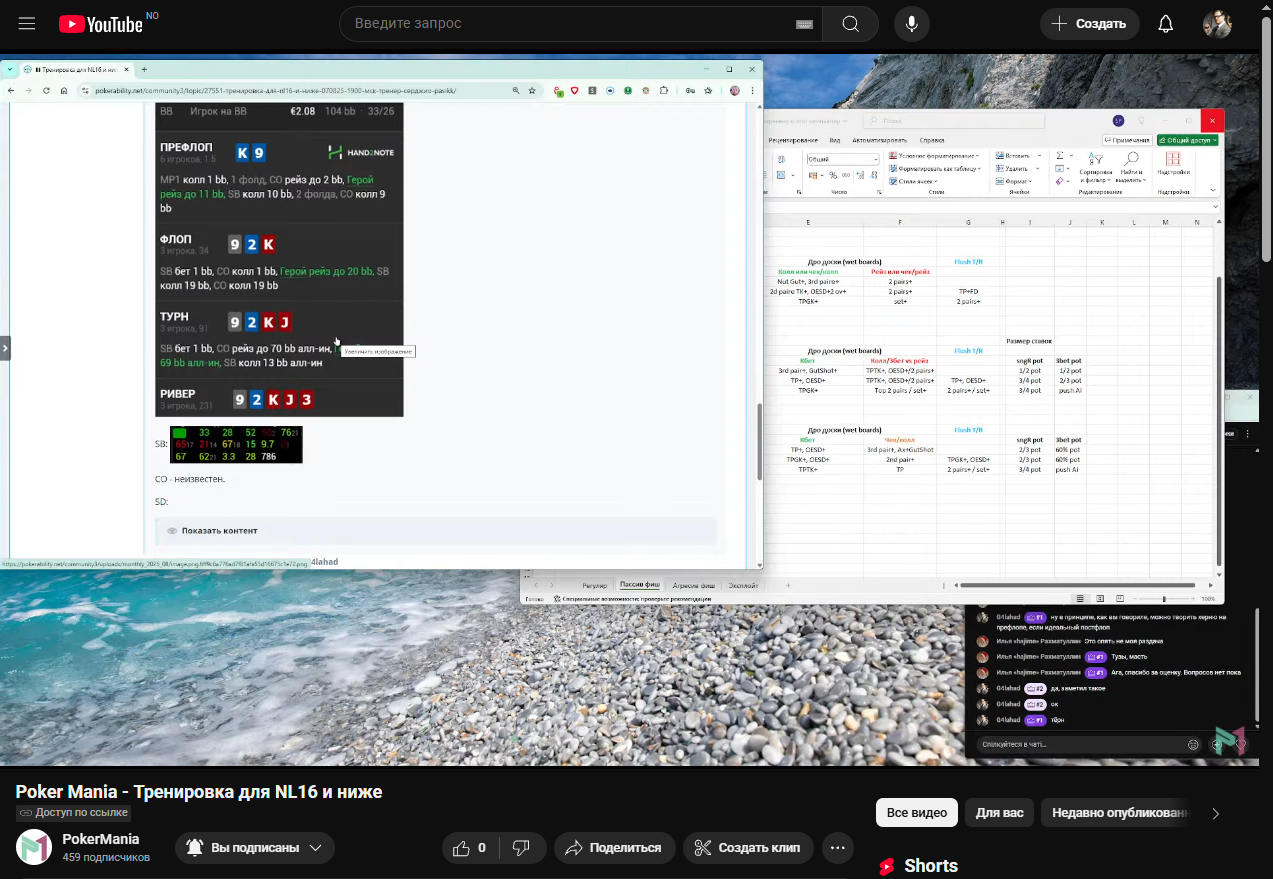Open the account avatar menu
Viewport: 1273px width, 879px height.
[1217, 24]
